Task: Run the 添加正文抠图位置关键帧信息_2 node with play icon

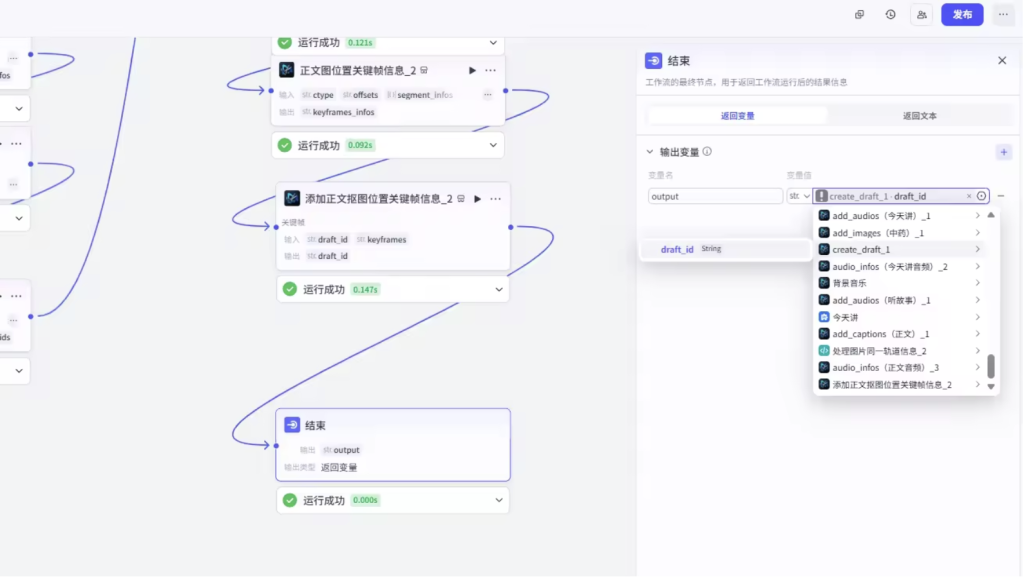Action: [477, 199]
